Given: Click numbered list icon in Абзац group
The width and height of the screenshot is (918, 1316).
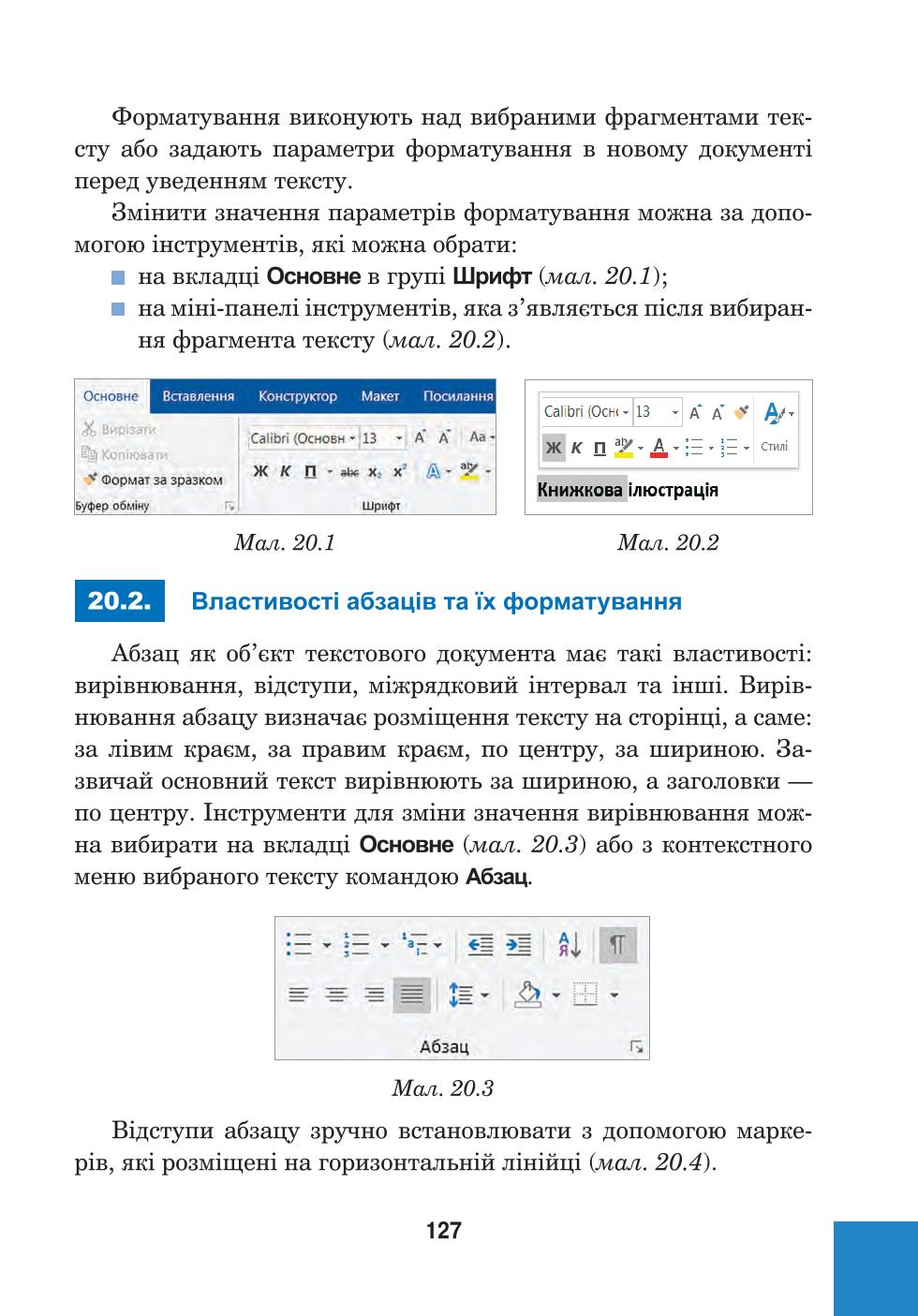Looking at the screenshot, I should [x=358, y=944].
